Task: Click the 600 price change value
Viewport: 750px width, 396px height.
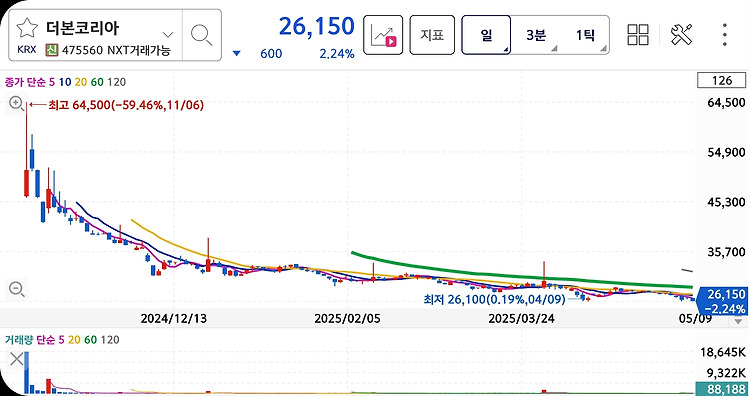Action: tap(271, 54)
